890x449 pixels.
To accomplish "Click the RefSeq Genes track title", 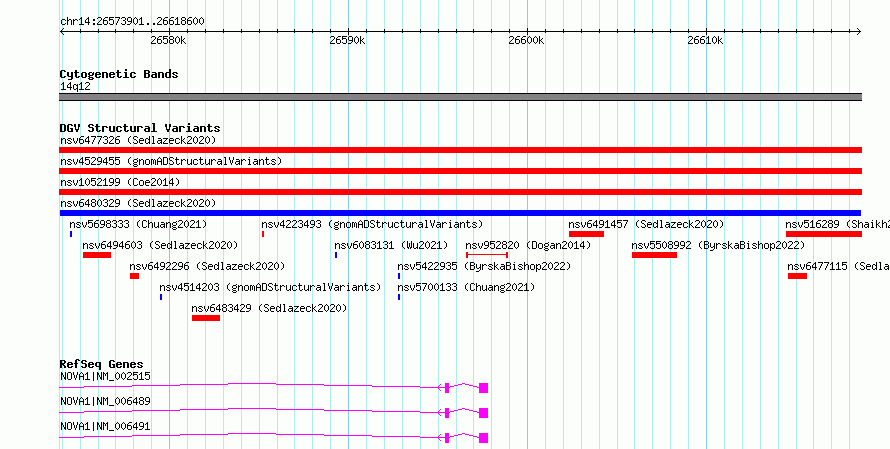I will 102,364.
